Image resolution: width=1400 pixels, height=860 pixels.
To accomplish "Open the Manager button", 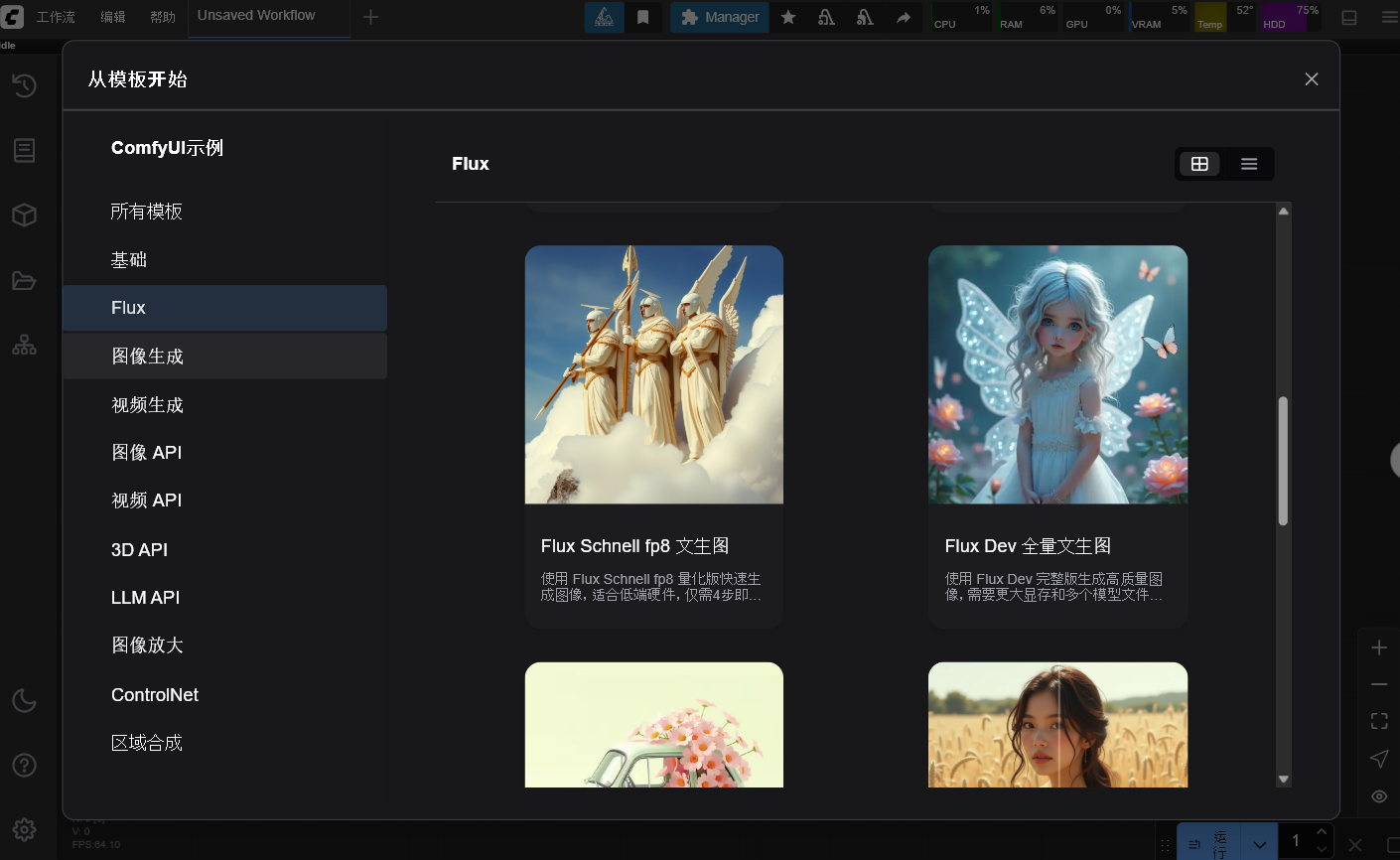I will point(720,17).
